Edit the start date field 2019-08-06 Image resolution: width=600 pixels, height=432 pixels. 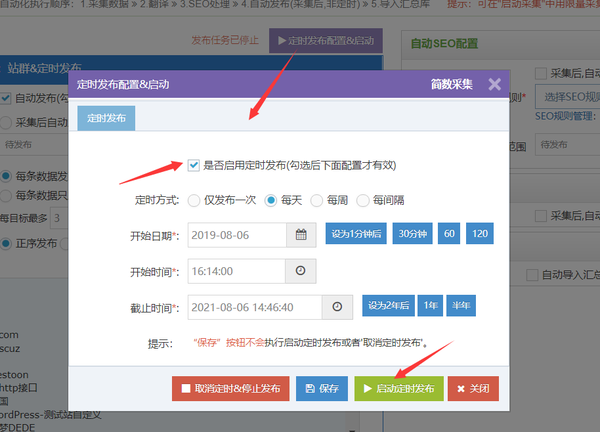(237, 235)
